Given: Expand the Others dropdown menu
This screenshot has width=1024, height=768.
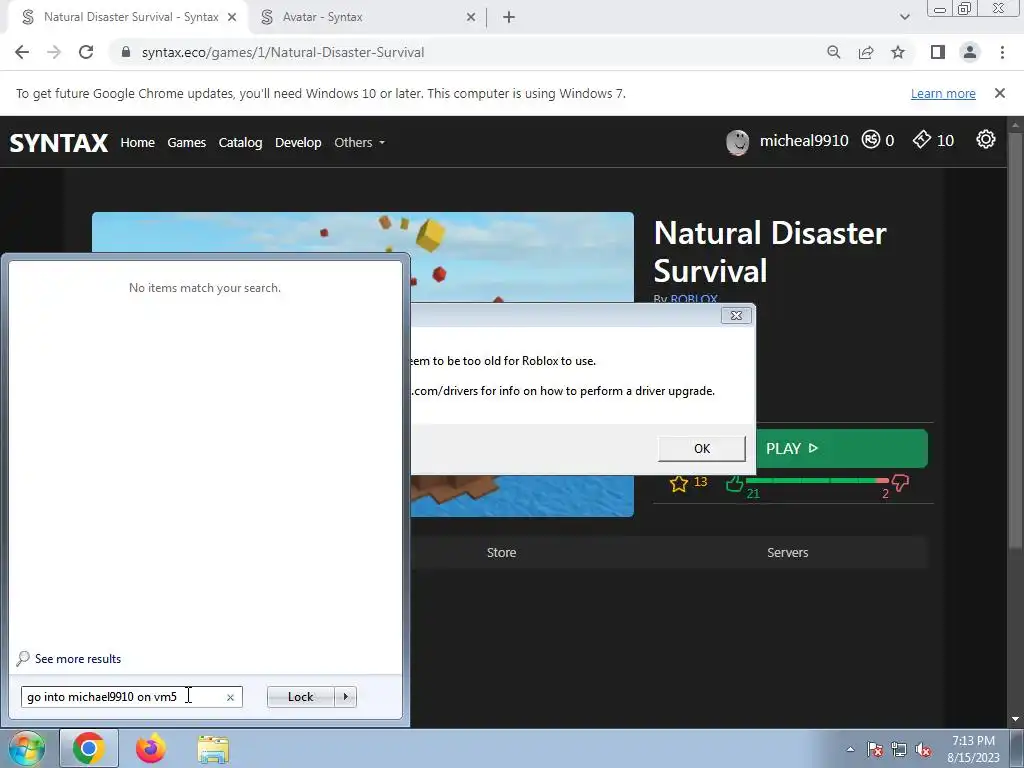Looking at the screenshot, I should (359, 142).
